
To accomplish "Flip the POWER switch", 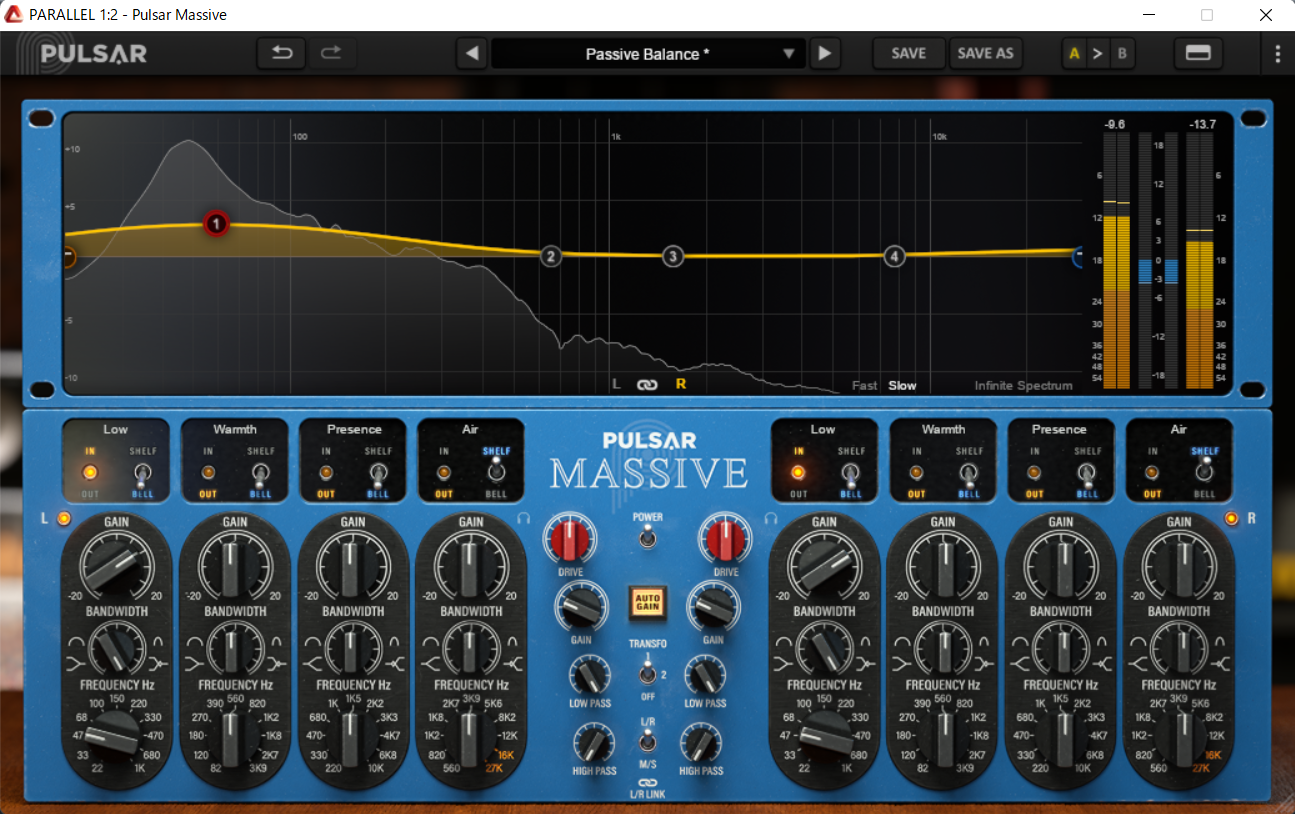I will [647, 540].
